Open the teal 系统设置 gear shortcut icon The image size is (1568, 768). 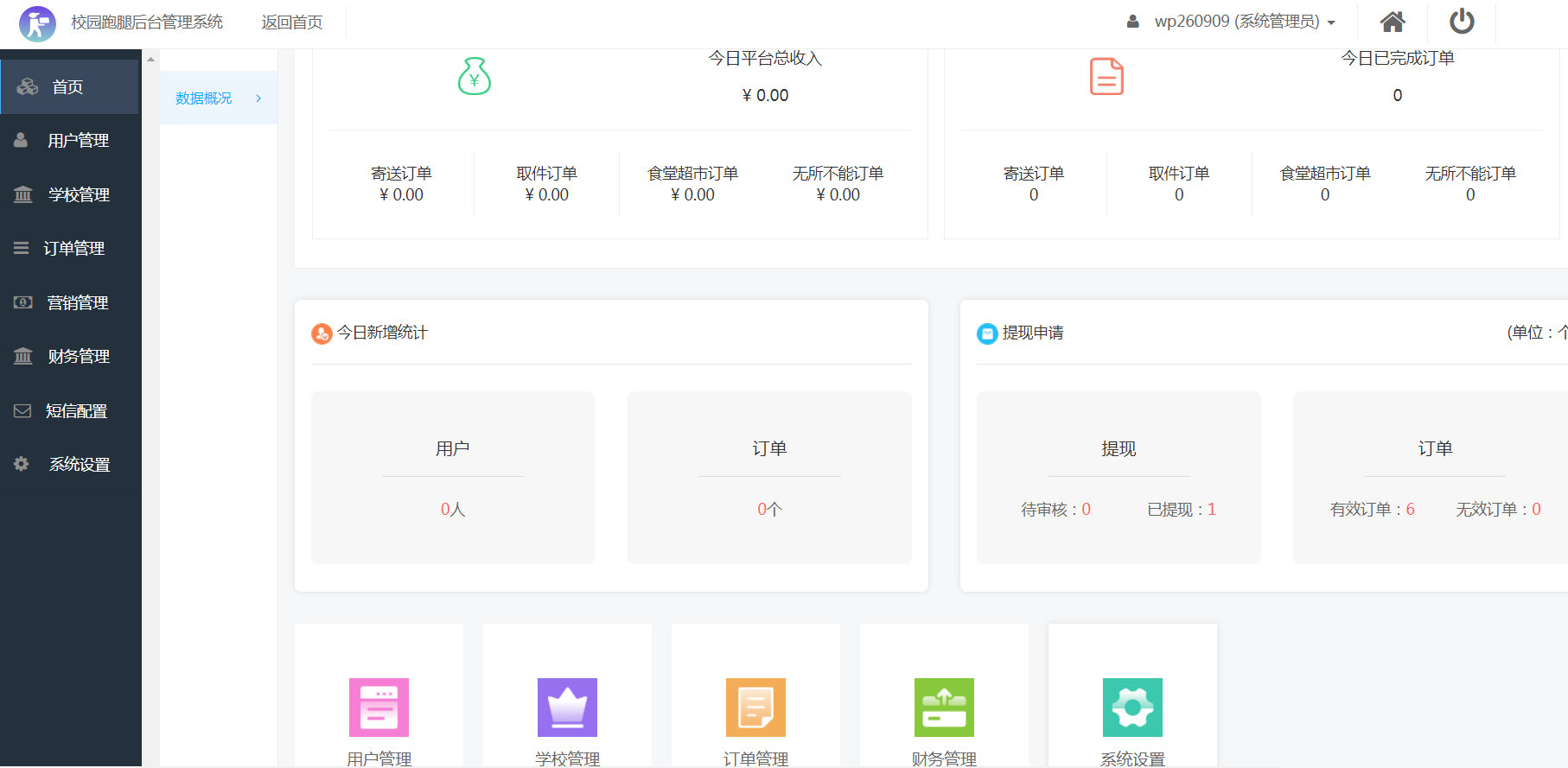[x=1132, y=708]
